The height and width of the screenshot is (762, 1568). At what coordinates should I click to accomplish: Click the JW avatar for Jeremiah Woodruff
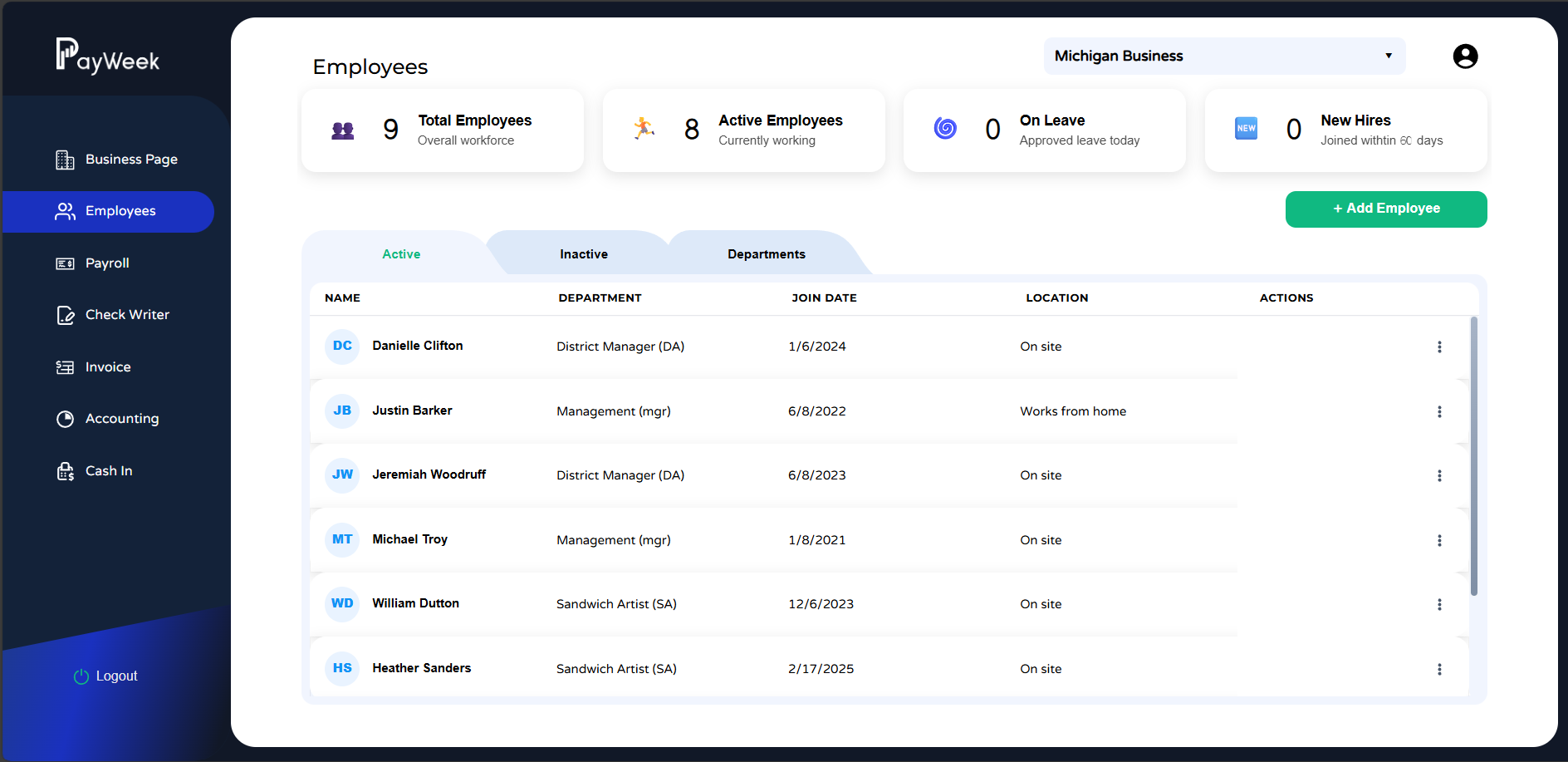pyautogui.click(x=342, y=475)
